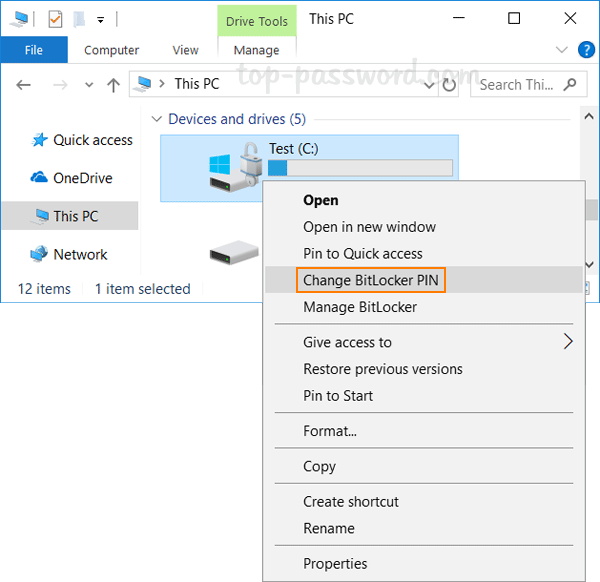
Task: Collapse the Devices and drives group
Action: point(157,119)
